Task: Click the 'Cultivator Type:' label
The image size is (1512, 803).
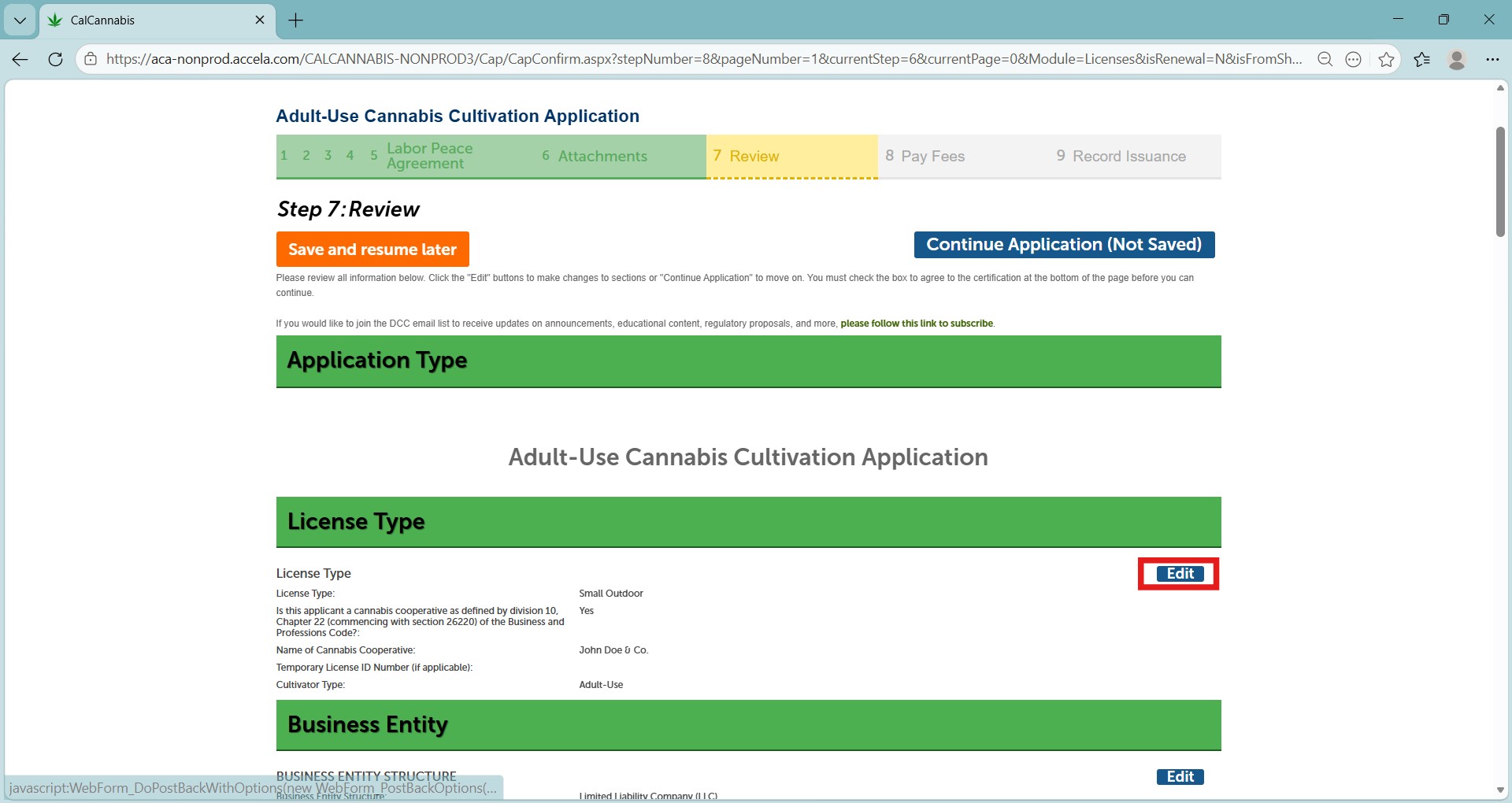Action: coord(310,685)
